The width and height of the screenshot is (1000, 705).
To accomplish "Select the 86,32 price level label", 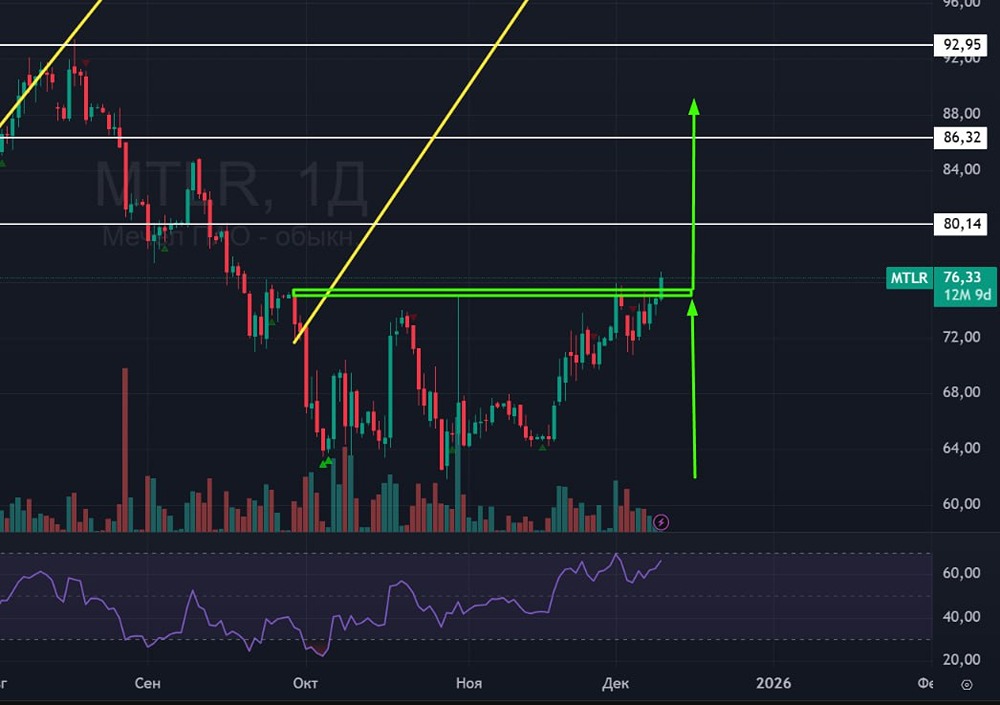I will (x=960, y=137).
